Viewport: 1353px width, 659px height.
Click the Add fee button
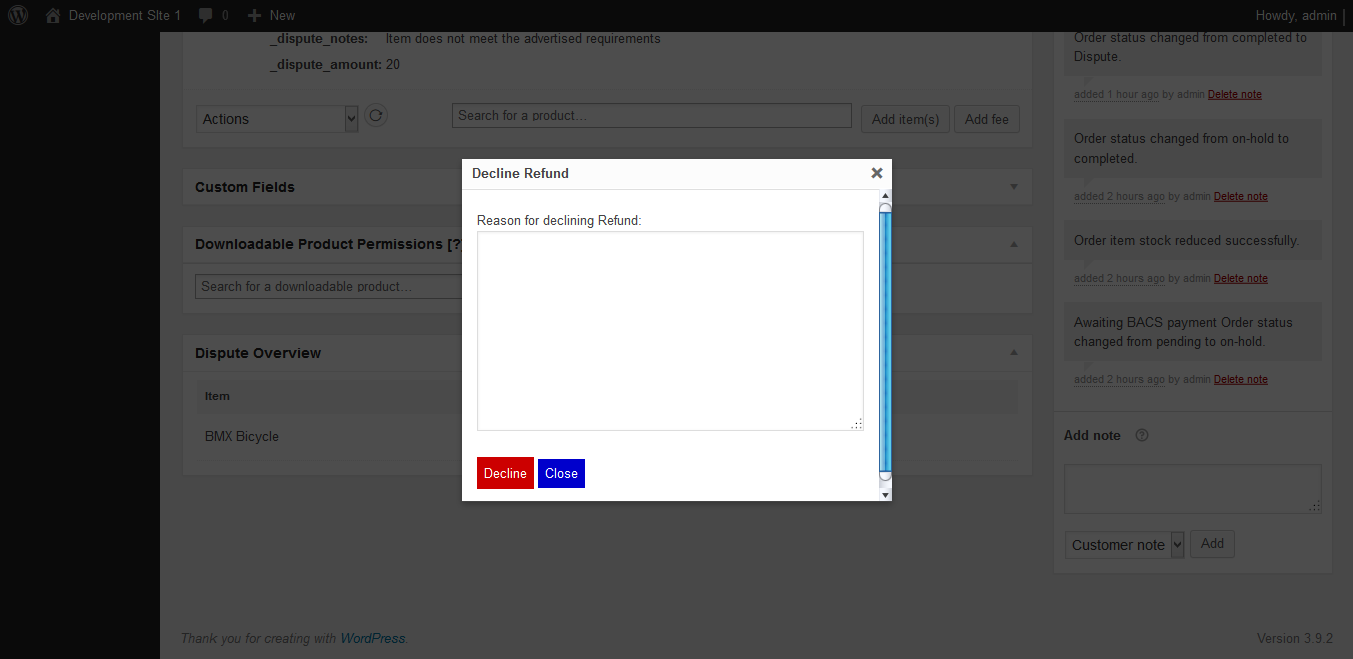click(x=986, y=119)
